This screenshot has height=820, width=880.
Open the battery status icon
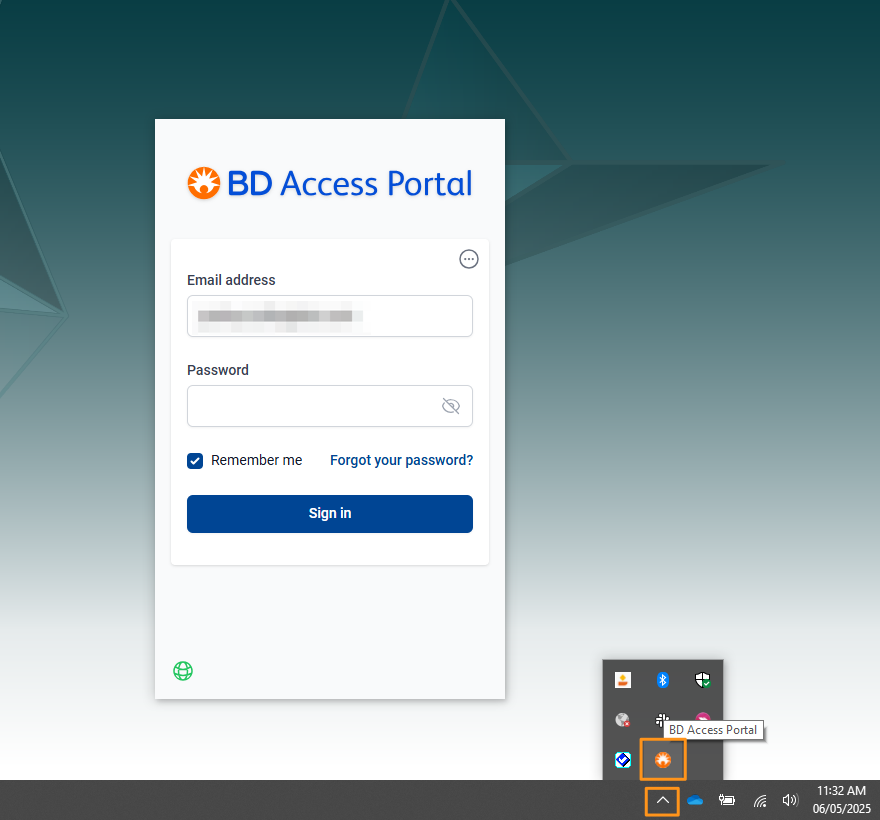[x=727, y=800]
